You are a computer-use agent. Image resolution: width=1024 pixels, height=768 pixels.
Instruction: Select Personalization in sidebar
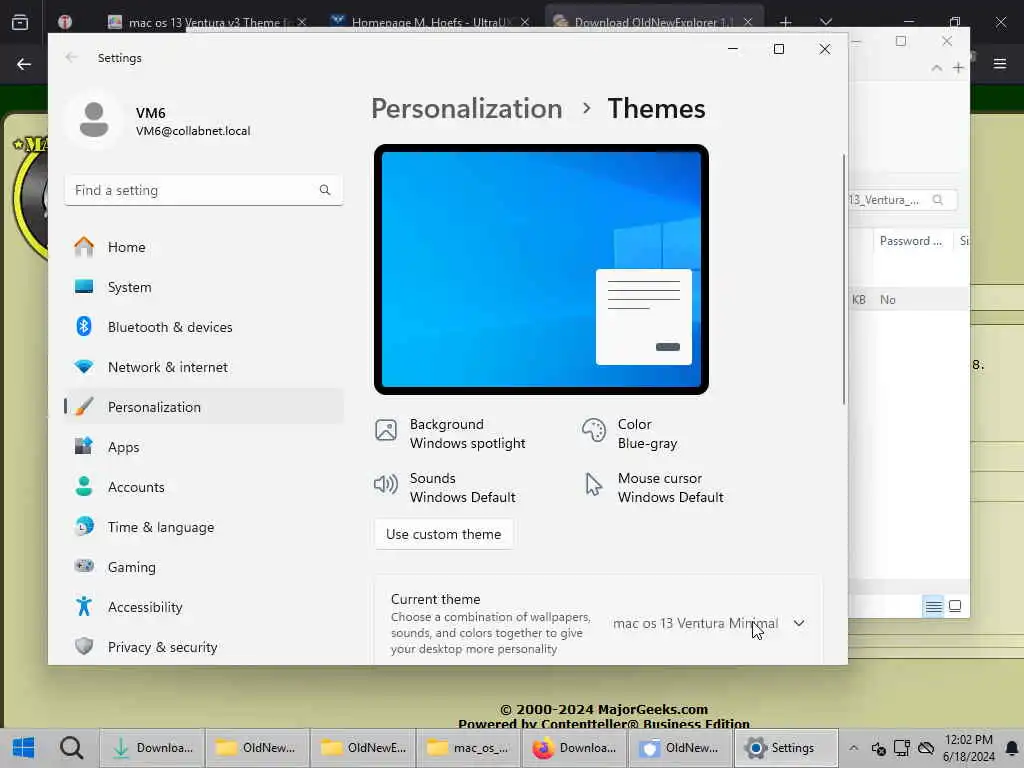click(204, 407)
